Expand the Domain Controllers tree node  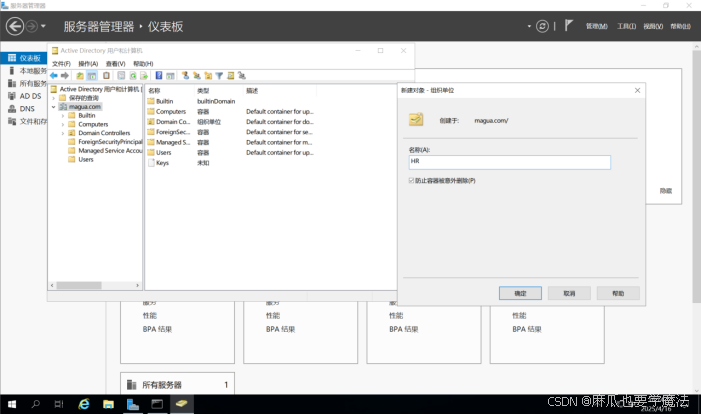(x=63, y=133)
